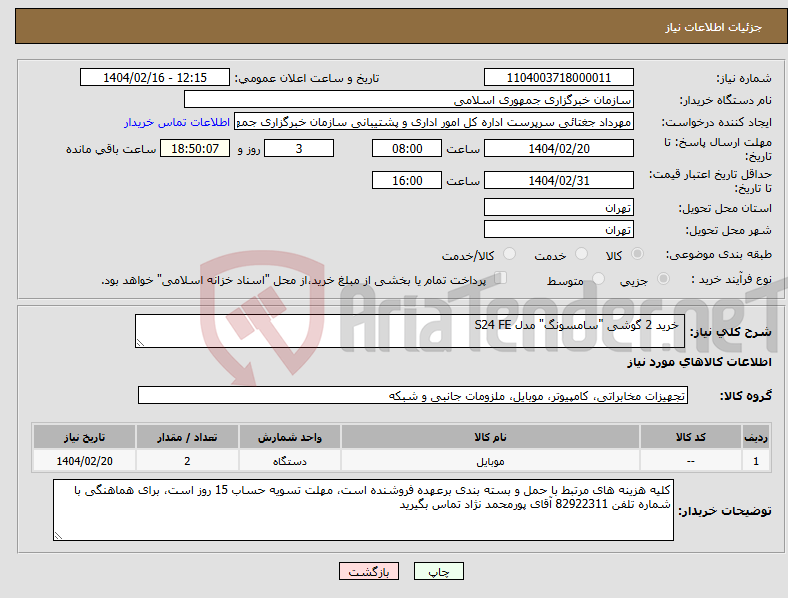Click the کد کالا column header
Image resolution: width=788 pixels, height=598 pixels.
coord(691,437)
